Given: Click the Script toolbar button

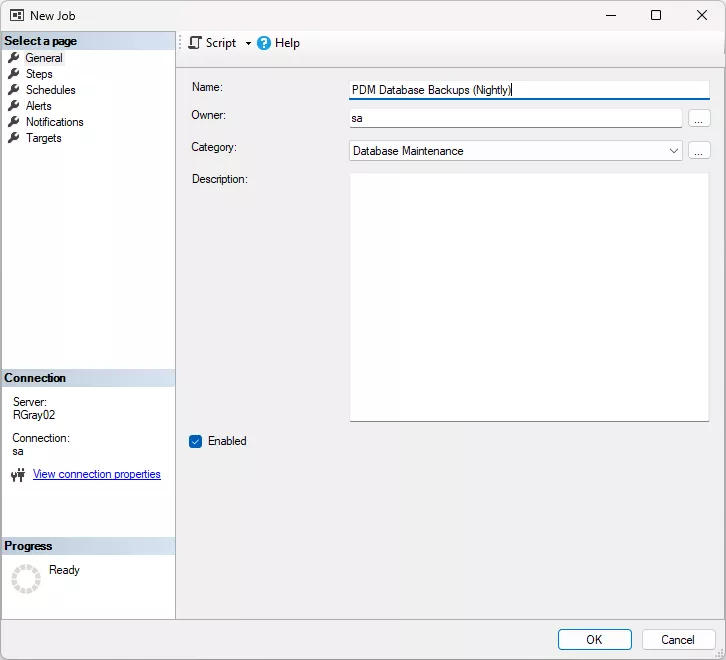Looking at the screenshot, I should click(213, 43).
